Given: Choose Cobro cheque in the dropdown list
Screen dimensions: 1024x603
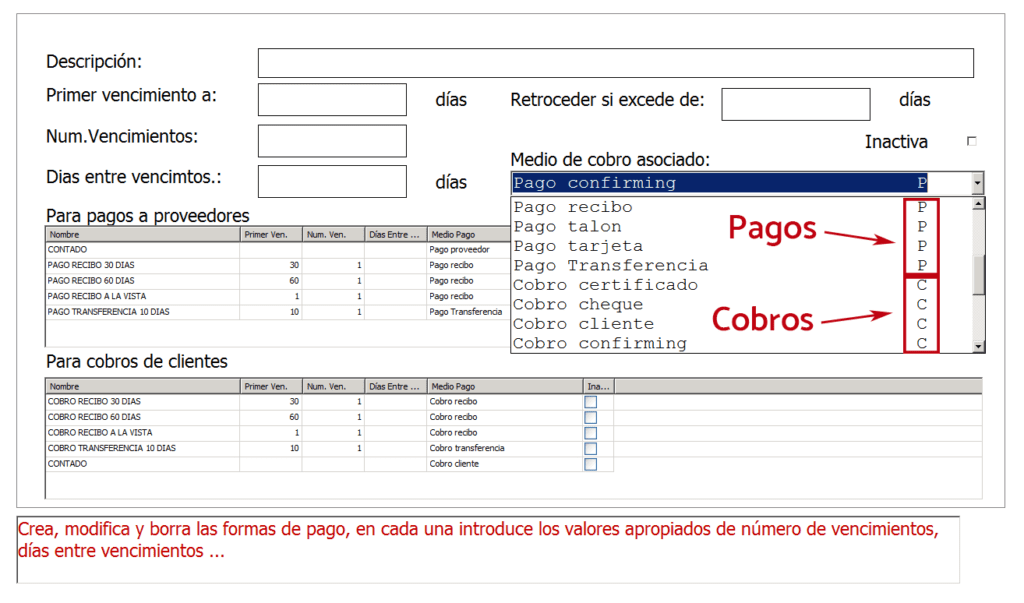Looking at the screenshot, I should pos(578,304).
